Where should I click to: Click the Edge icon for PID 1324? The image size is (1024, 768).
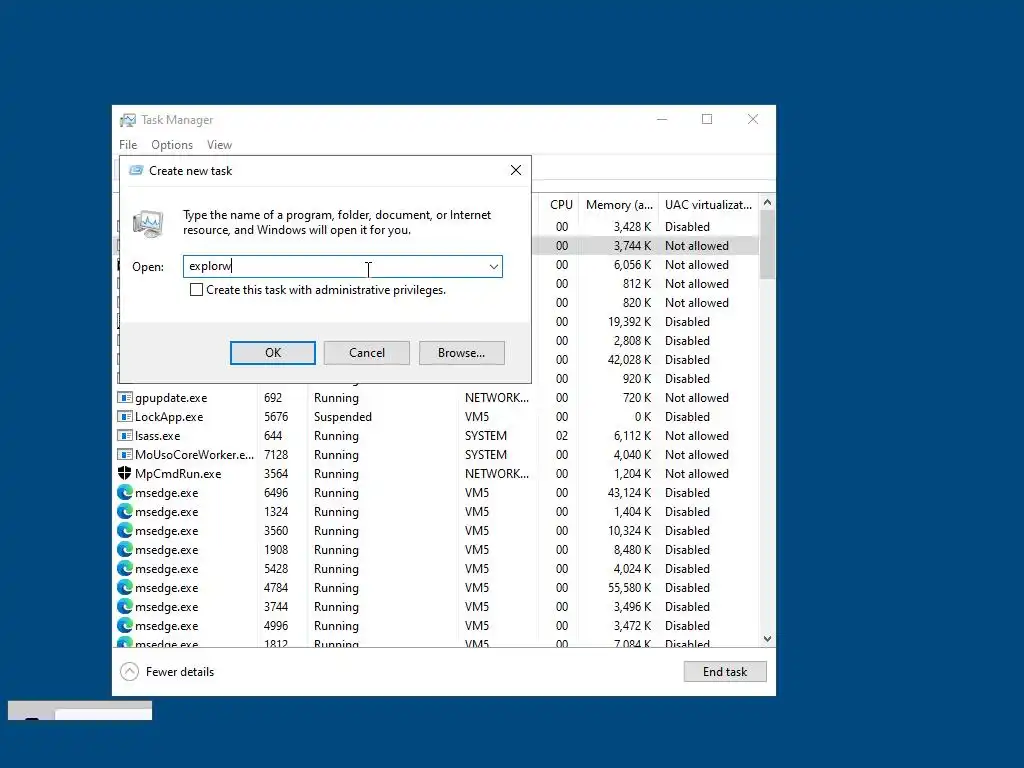coord(125,511)
